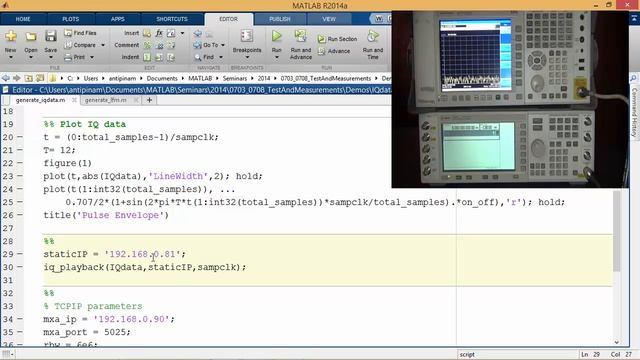Toggle breakpoint dash on line 34
Screen dimensions: 640x360
tap(20, 319)
